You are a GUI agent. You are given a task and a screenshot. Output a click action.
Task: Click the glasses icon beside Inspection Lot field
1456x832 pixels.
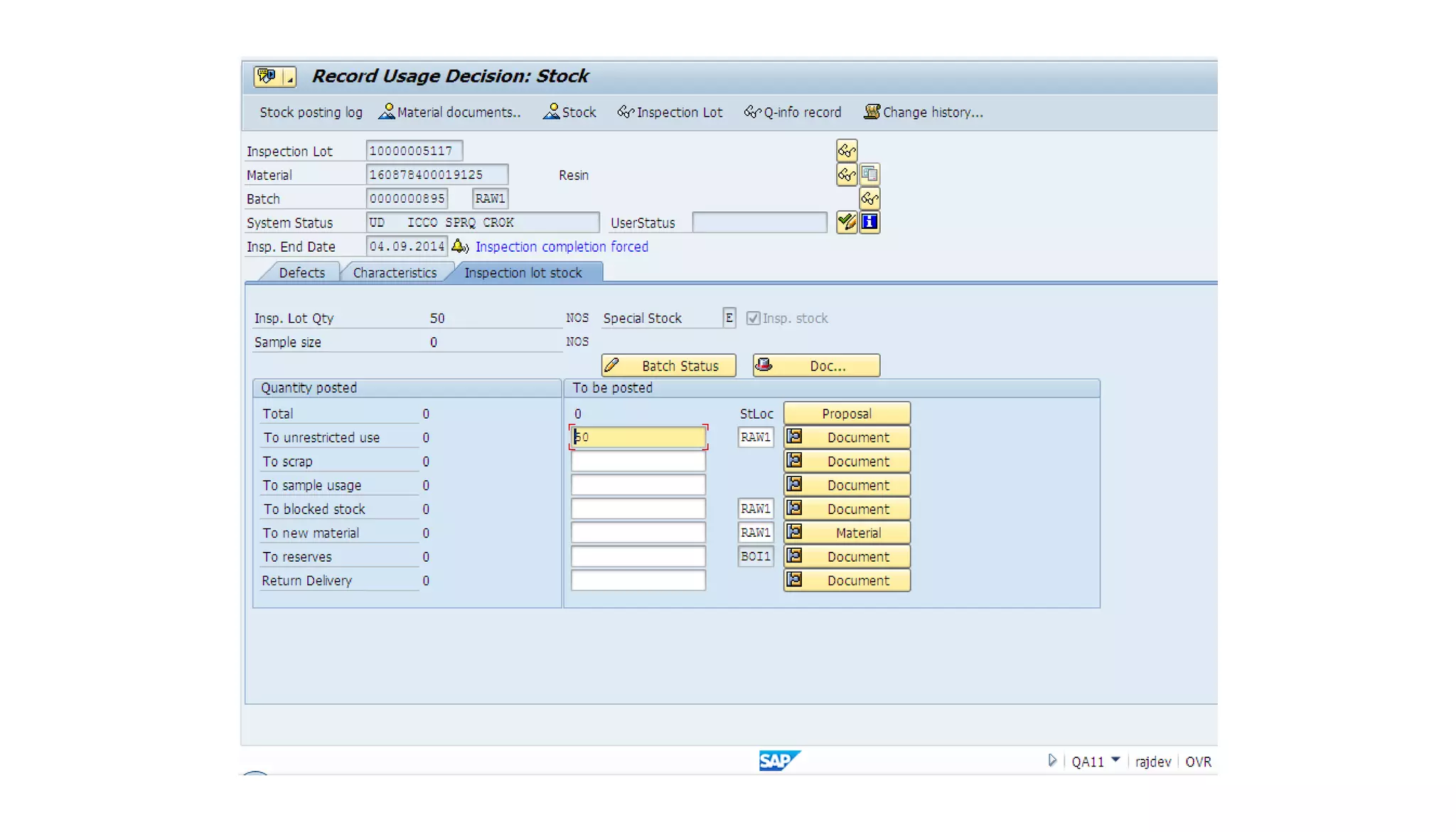846,151
